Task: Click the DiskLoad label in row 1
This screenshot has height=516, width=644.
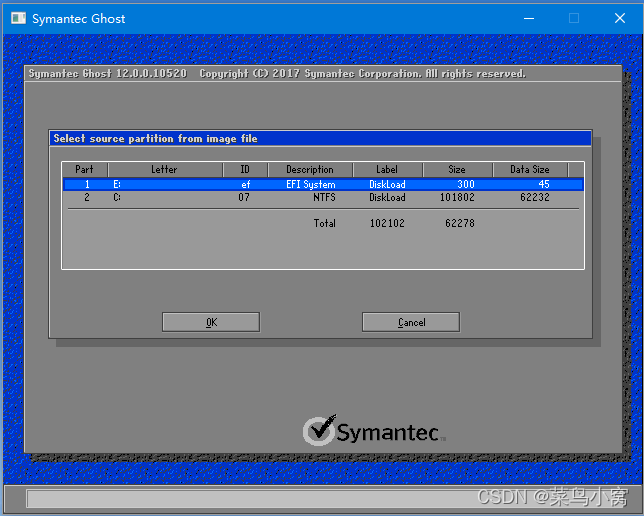Action: click(387, 184)
